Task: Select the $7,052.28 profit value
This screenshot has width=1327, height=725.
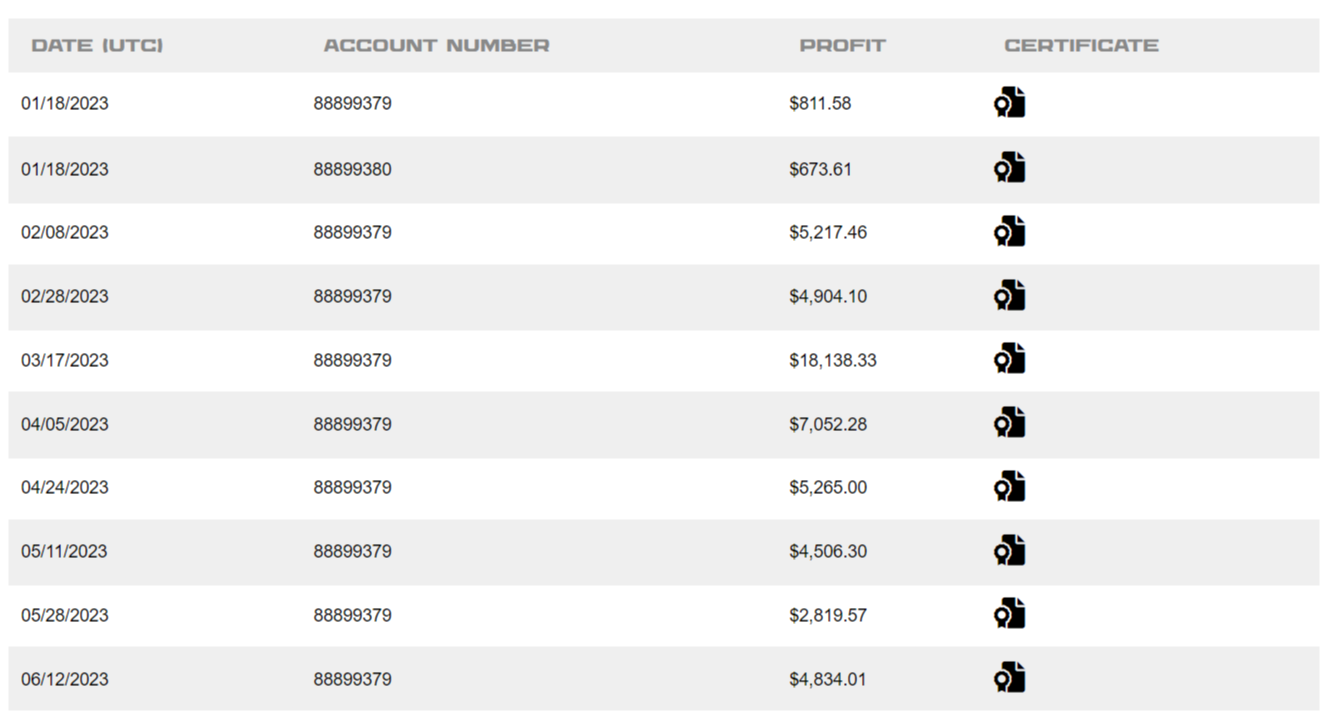Action: pos(827,424)
